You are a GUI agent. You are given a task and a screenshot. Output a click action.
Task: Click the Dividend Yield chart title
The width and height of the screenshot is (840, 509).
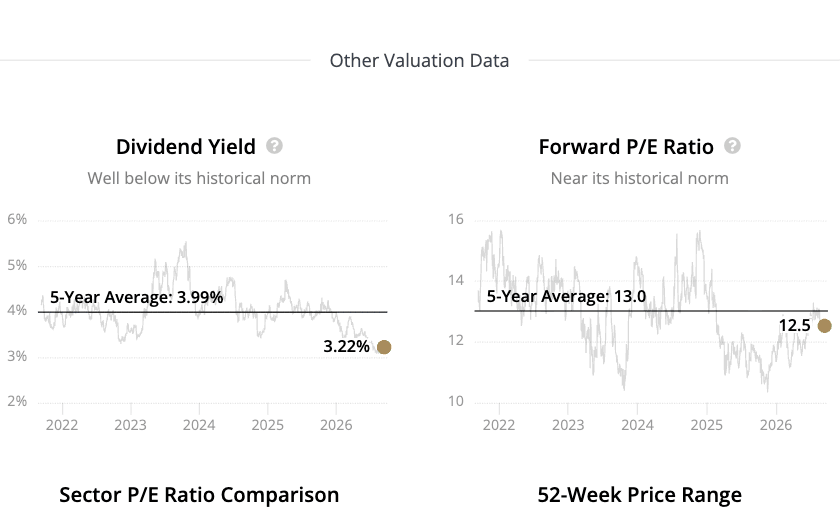[186, 147]
